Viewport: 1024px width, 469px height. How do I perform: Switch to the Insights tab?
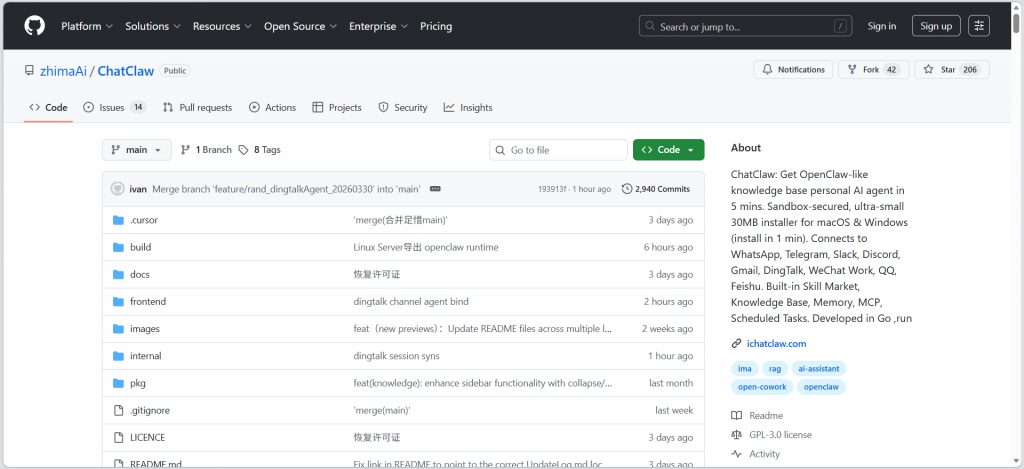point(468,107)
